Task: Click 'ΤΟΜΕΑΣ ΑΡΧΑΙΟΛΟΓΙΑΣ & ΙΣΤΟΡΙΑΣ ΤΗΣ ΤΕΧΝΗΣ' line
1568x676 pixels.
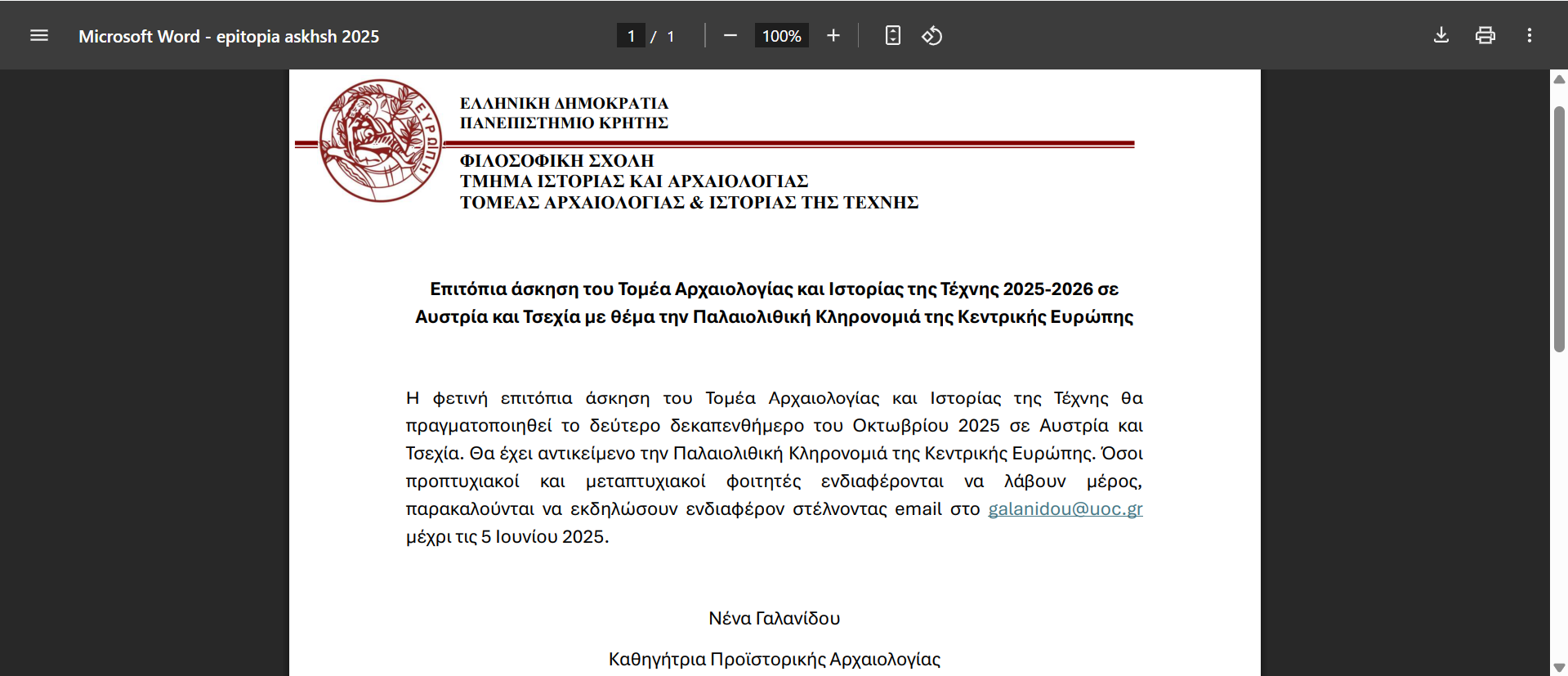Action: 689,202
